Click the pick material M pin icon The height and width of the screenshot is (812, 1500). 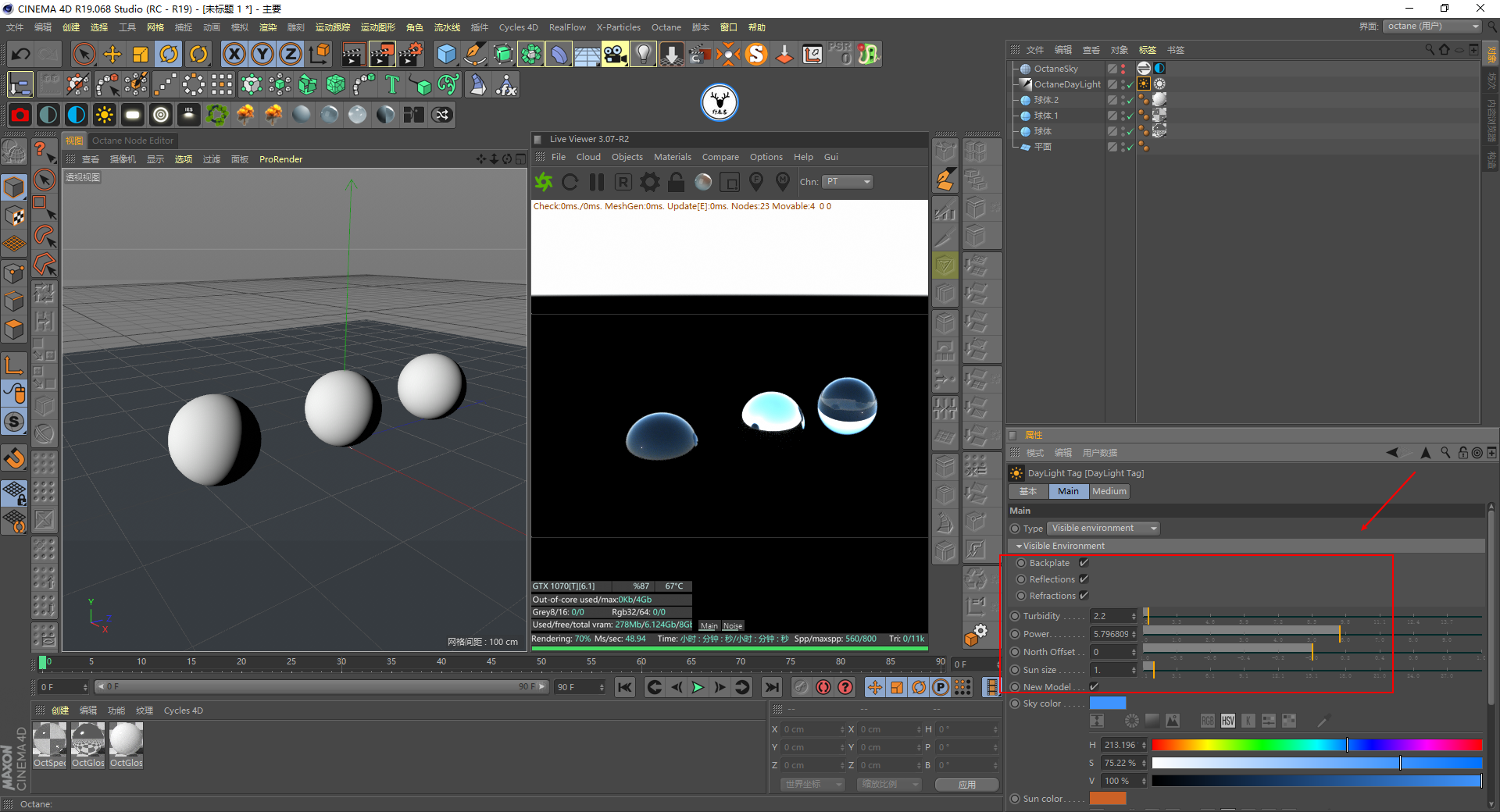point(783,182)
